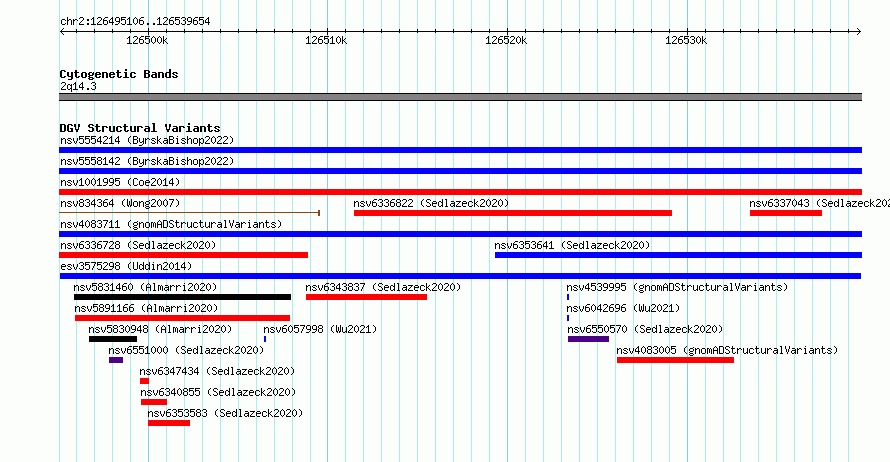
Task: Click nsv6336728 (Sedlazeck2020) label
Action: point(138,245)
